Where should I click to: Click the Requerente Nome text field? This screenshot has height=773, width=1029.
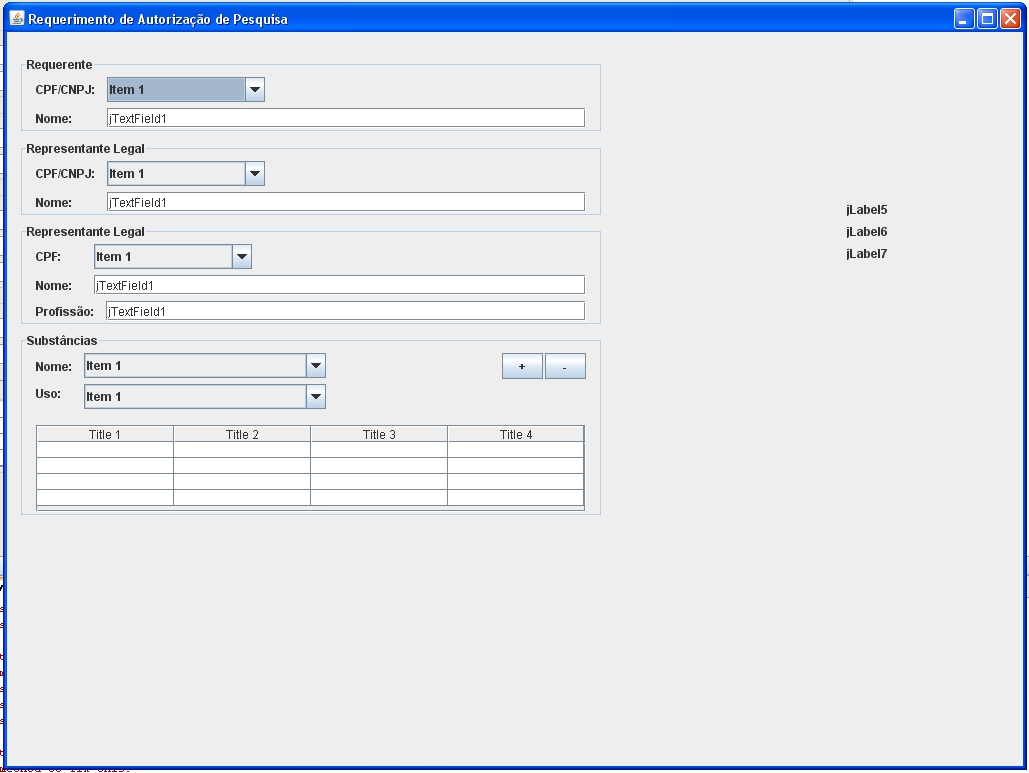(x=345, y=118)
